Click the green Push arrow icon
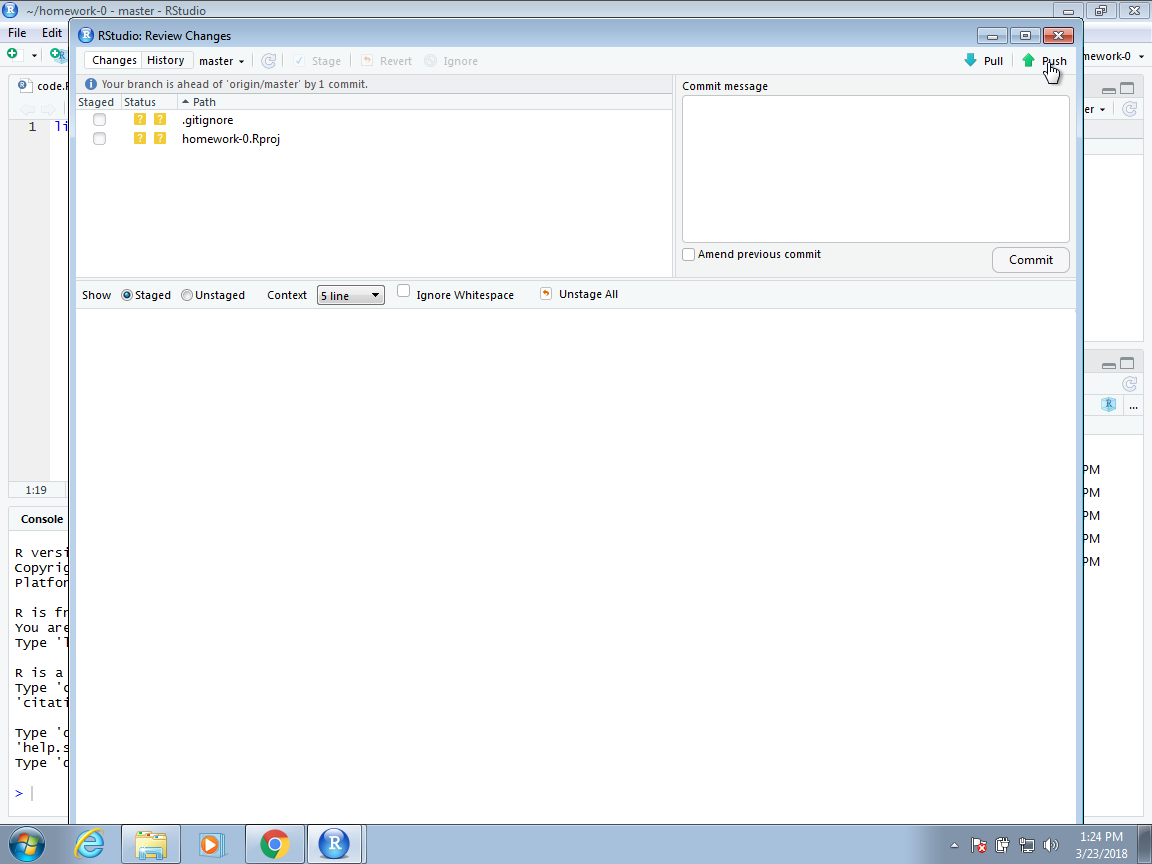Viewport: 1152px width, 864px height. [x=1028, y=61]
